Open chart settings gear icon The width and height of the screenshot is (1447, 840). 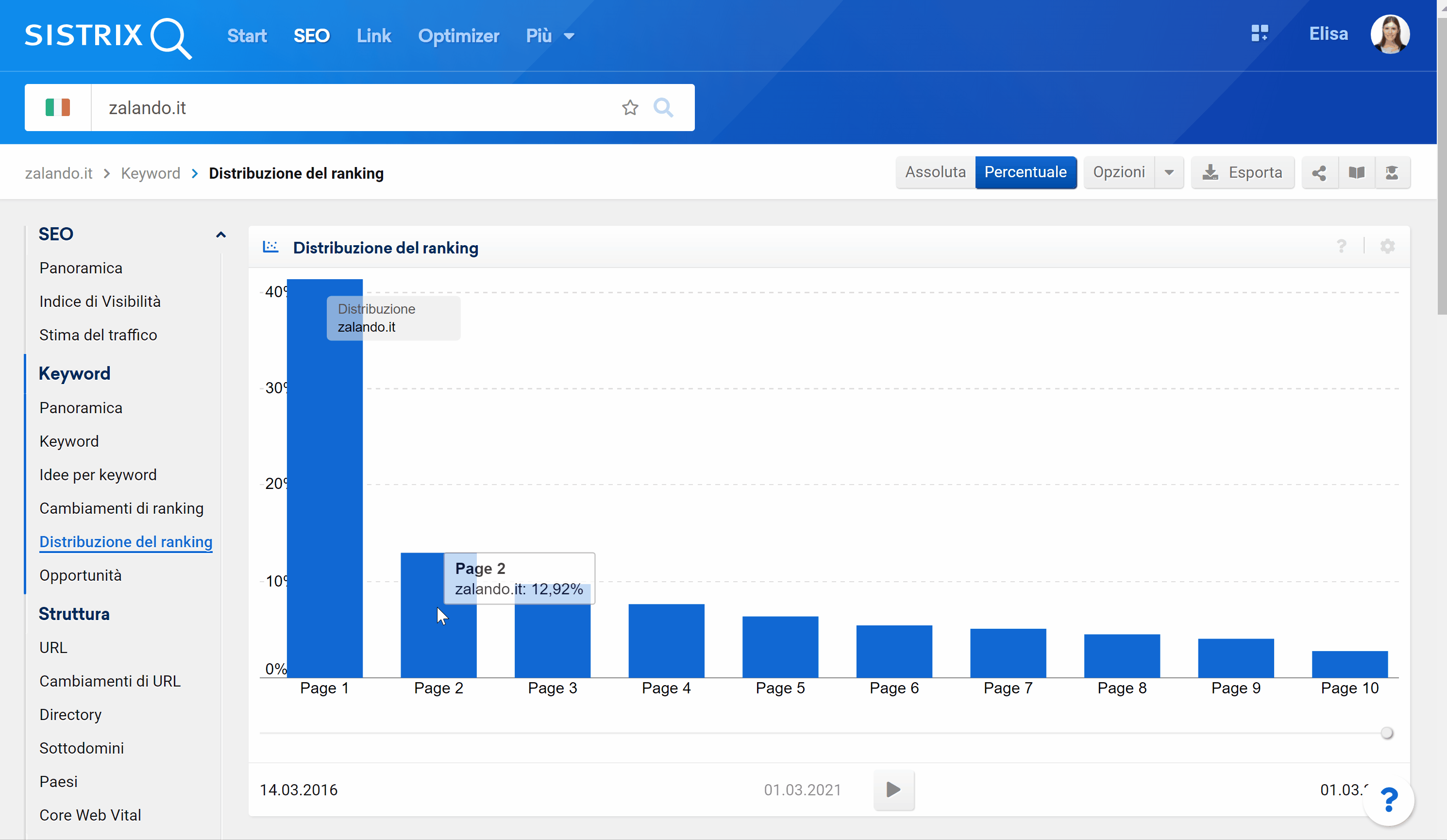pyautogui.click(x=1387, y=246)
